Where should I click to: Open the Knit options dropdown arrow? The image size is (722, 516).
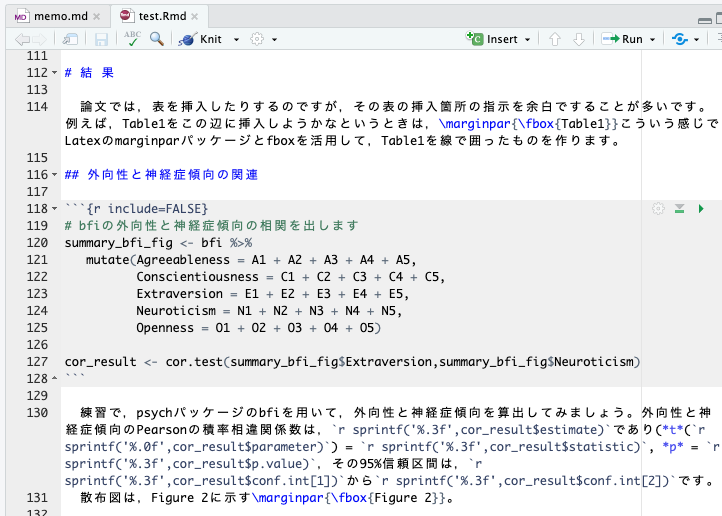(236, 40)
